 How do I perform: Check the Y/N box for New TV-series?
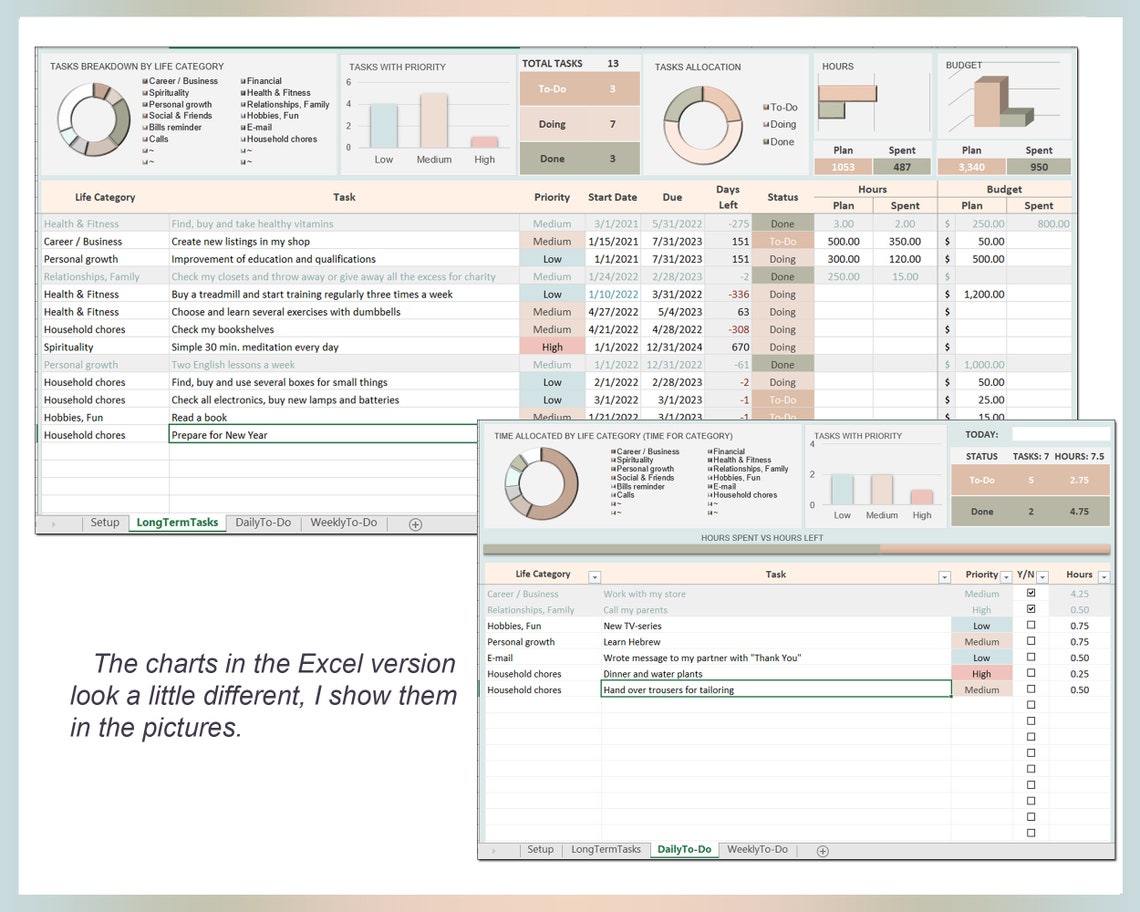pyautogui.click(x=1031, y=625)
